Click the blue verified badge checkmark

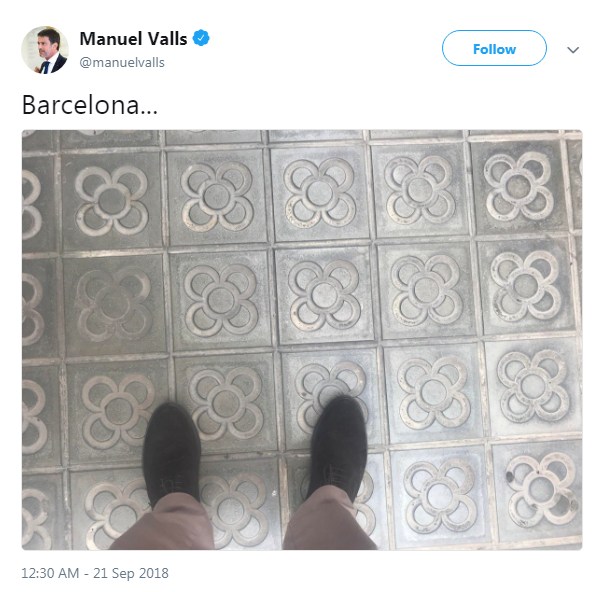tap(201, 38)
